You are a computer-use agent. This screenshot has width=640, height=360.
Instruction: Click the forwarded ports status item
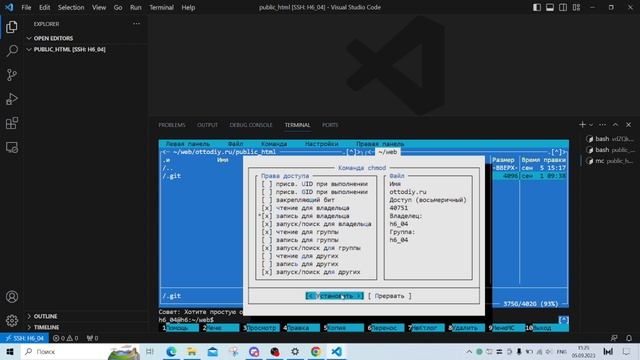pos(92,338)
